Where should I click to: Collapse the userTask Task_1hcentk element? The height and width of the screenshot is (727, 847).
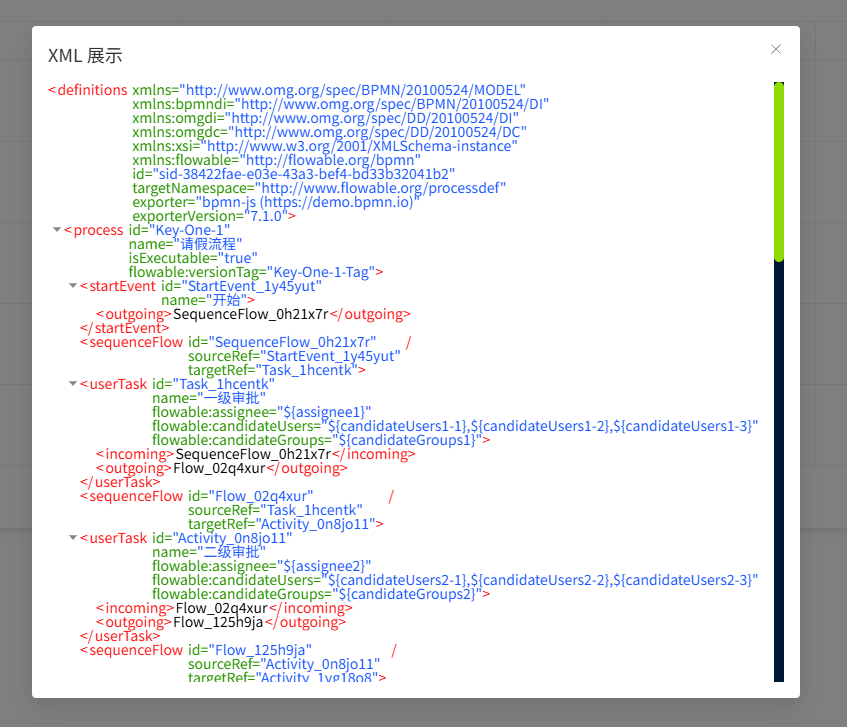(72, 384)
